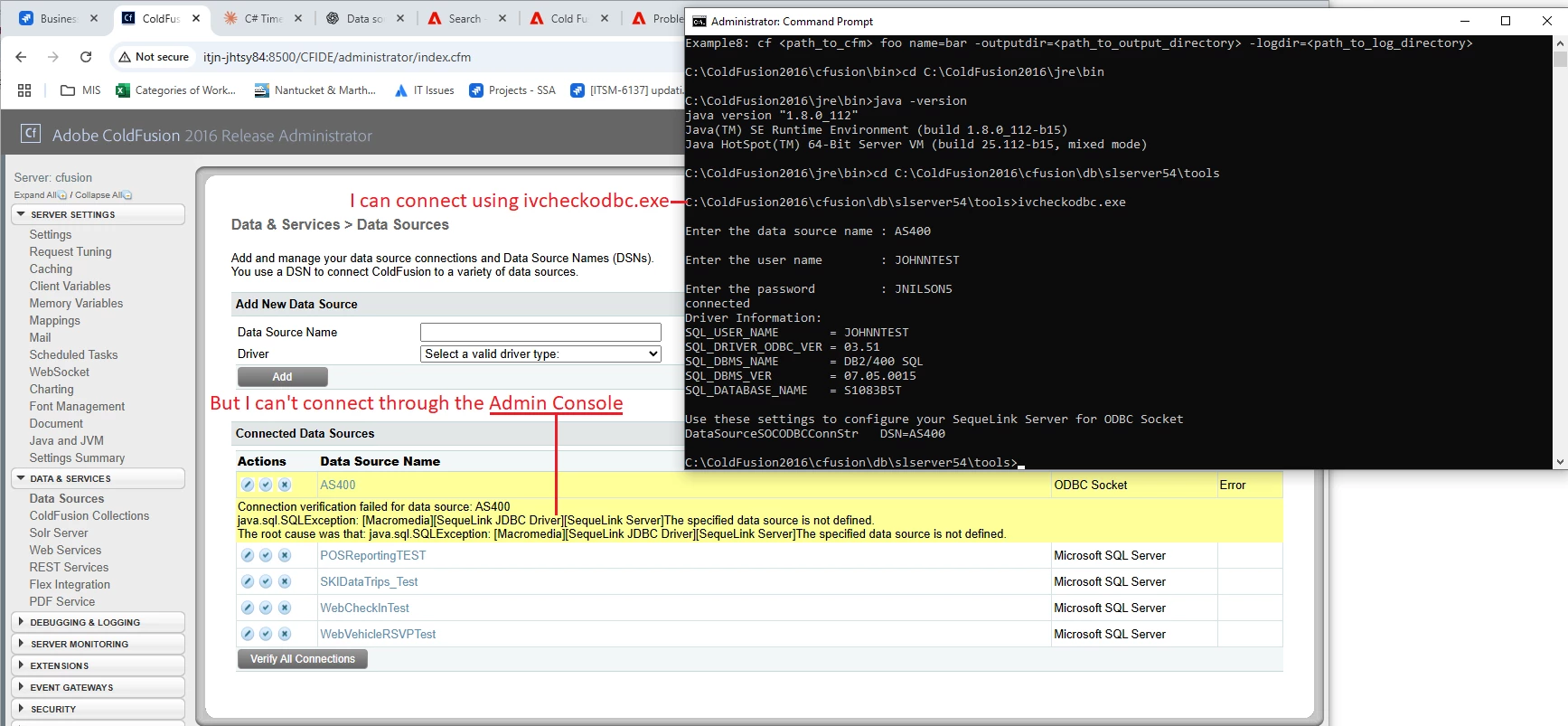1568x726 pixels.
Task: Open the POSReportingTEST data source link
Action: tap(372, 556)
